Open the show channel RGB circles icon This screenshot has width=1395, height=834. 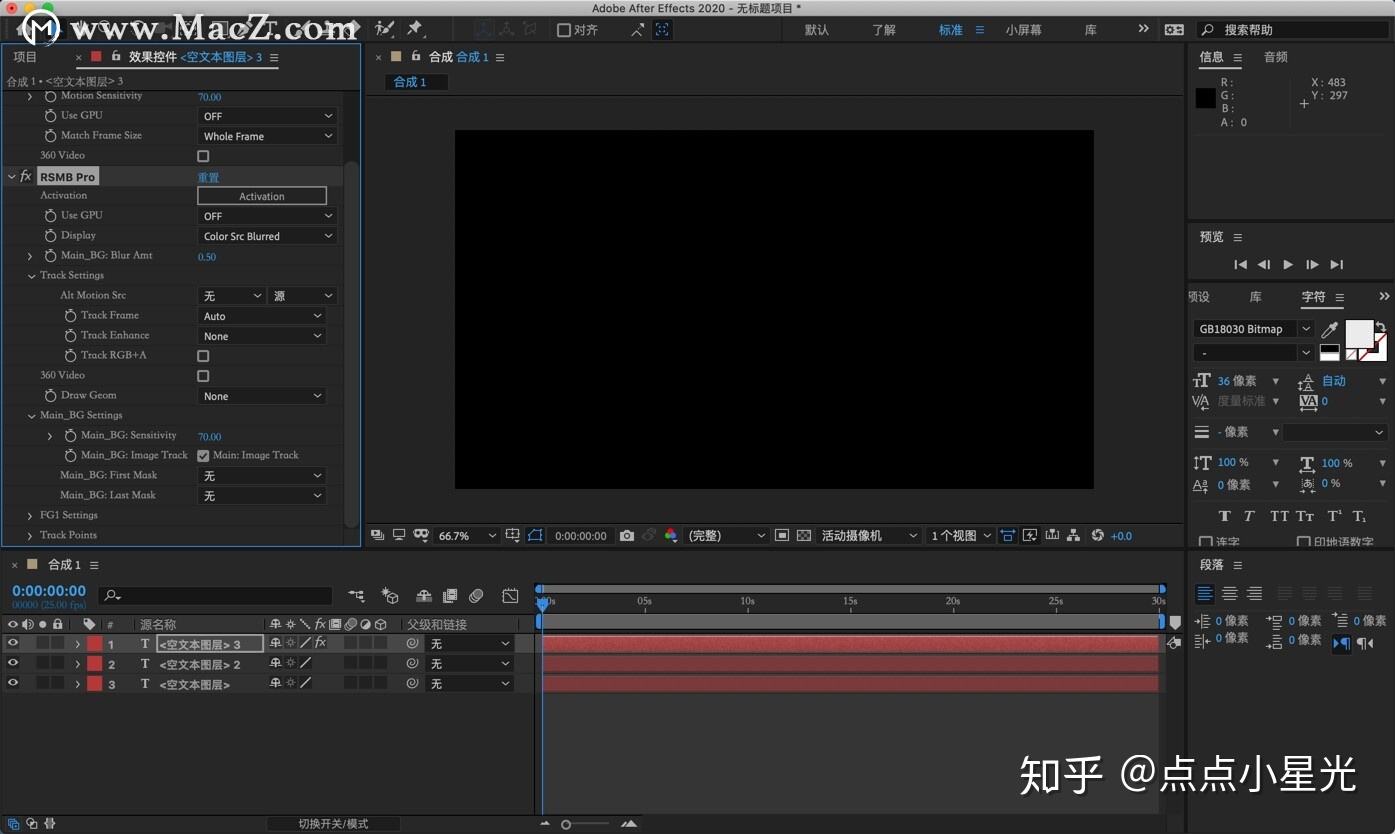click(671, 535)
